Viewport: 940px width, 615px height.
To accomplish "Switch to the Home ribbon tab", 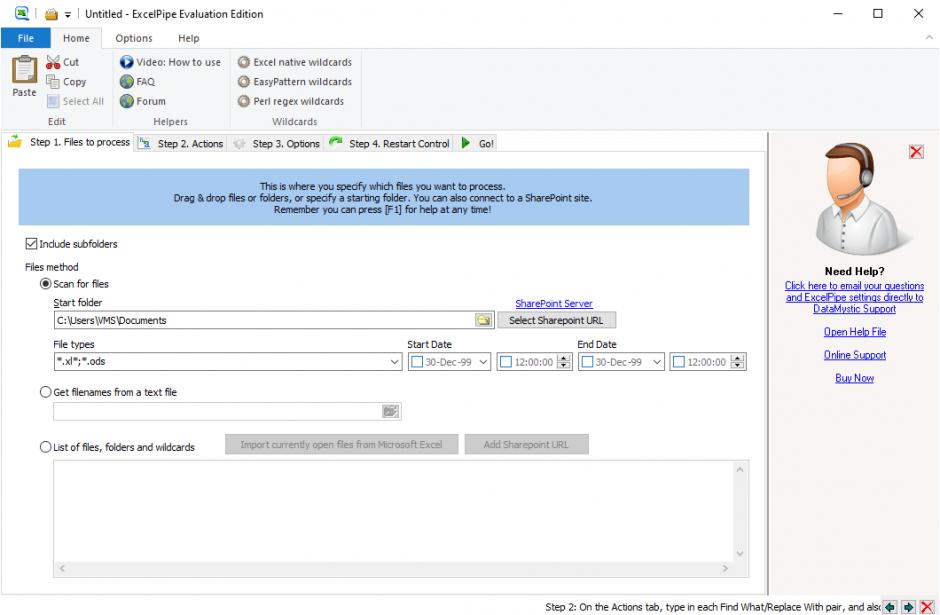I will pyautogui.click(x=76, y=38).
